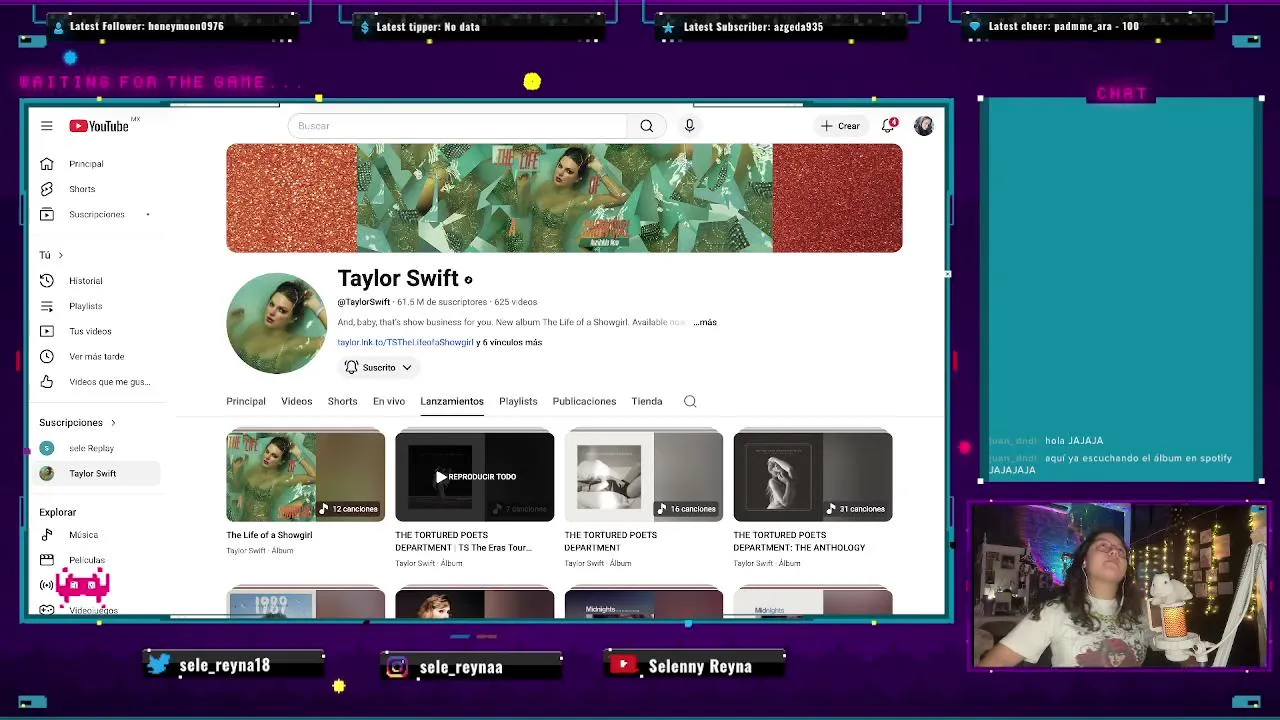
Task: Click the search magnifier button
Action: [x=647, y=126]
